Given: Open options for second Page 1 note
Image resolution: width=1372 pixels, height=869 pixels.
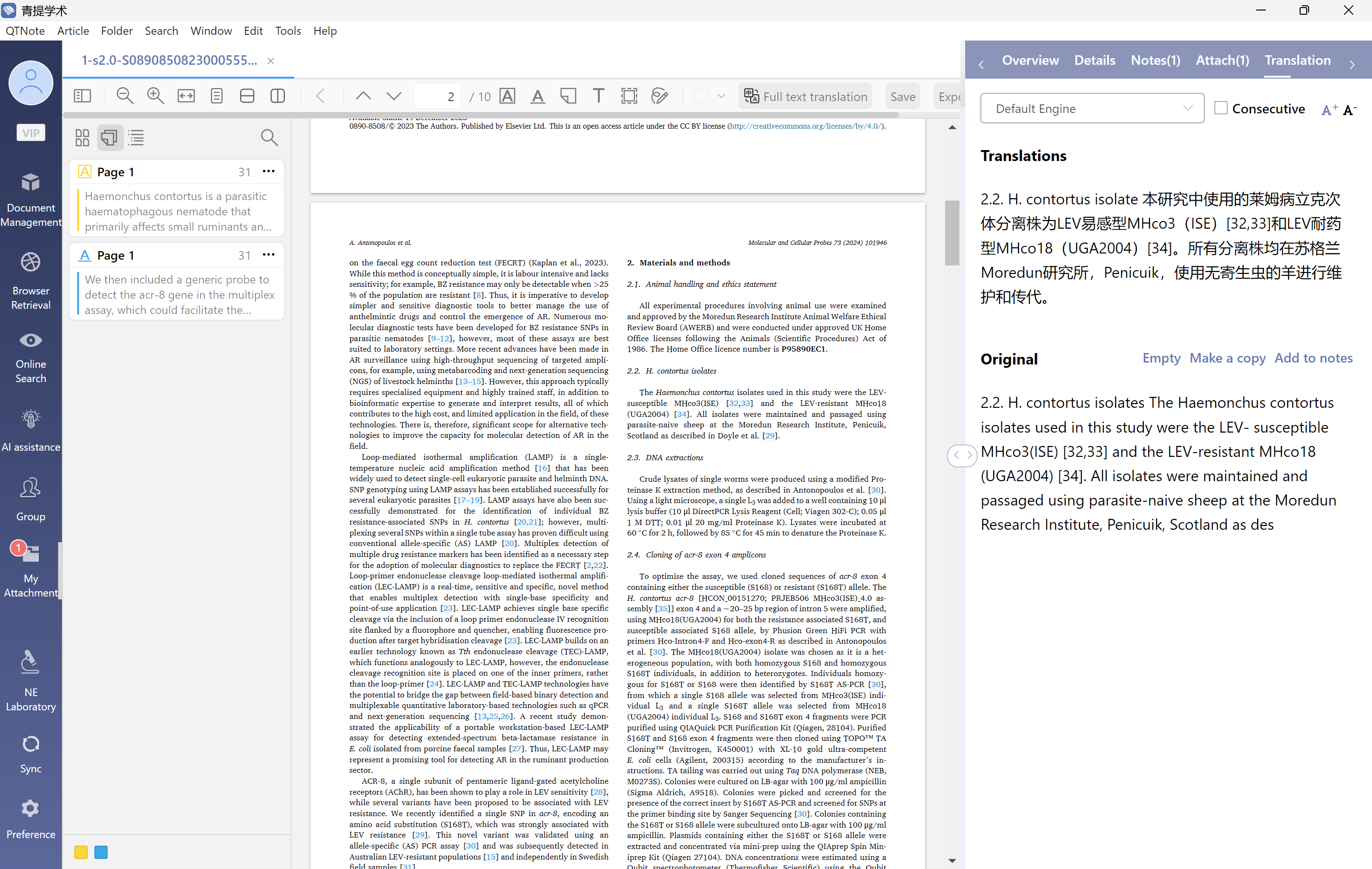Looking at the screenshot, I should (268, 255).
